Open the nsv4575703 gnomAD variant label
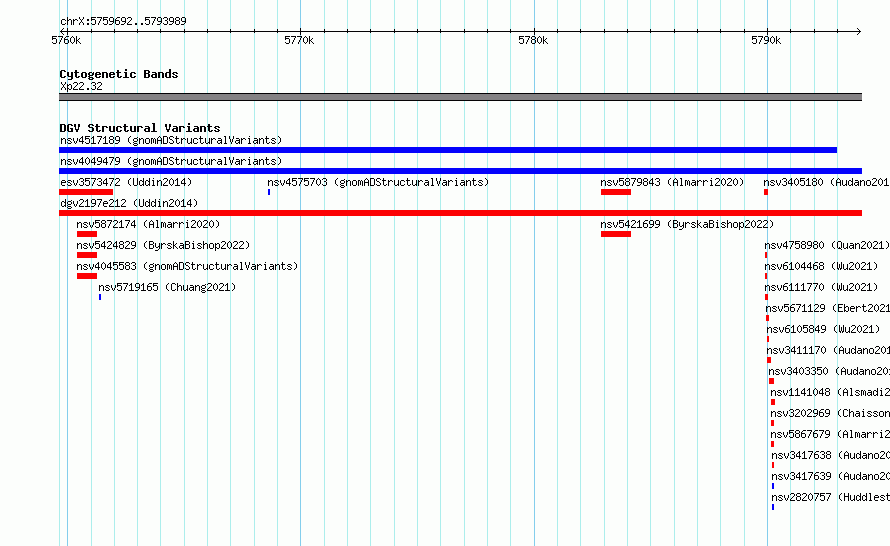Screen dimensions: 890x546 coord(378,182)
